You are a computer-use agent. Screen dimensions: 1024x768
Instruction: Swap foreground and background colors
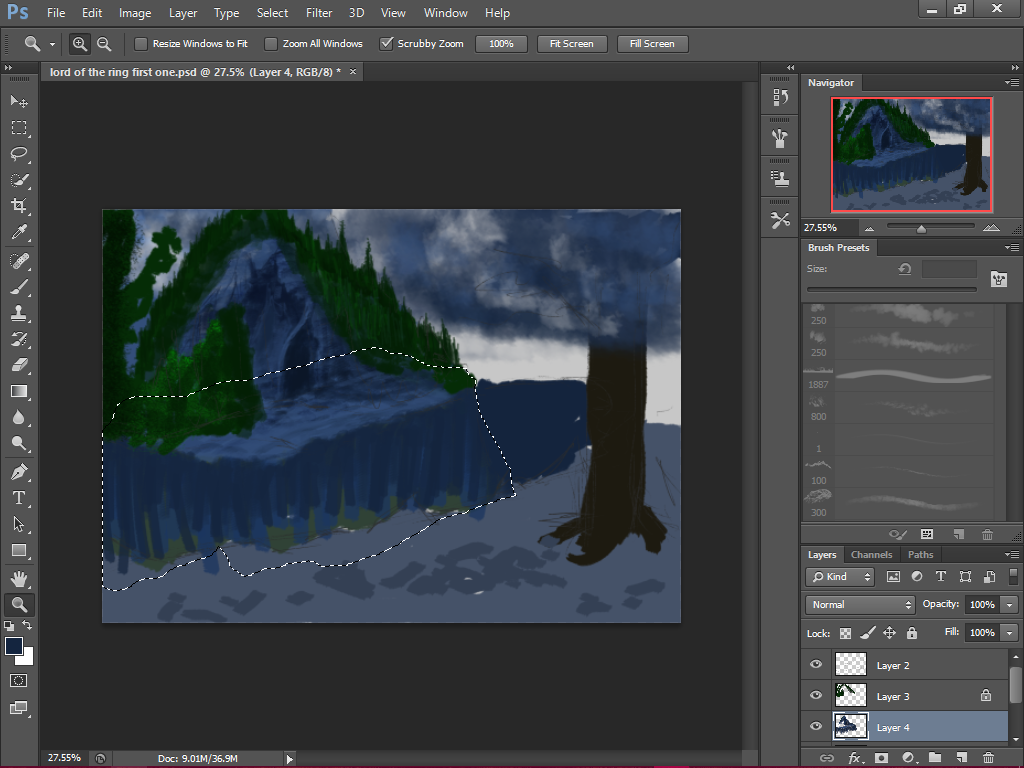(27, 626)
